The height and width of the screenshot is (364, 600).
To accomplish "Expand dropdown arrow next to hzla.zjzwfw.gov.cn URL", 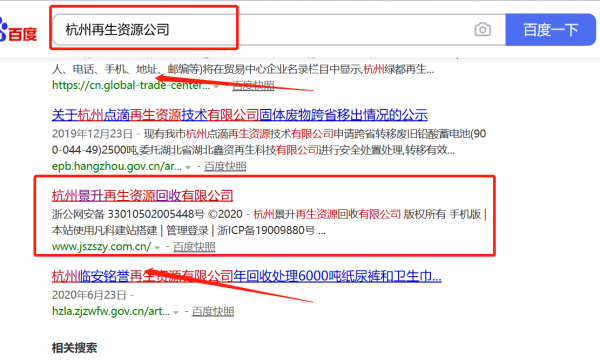I will coord(176,312).
